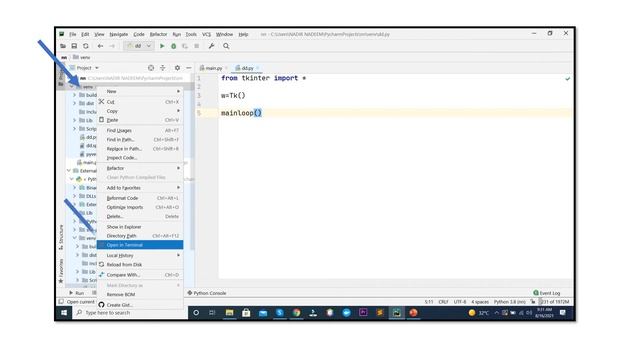This screenshot has height=360, width=640.
Task: Open the Navigate menu
Action: [x=119, y=34]
